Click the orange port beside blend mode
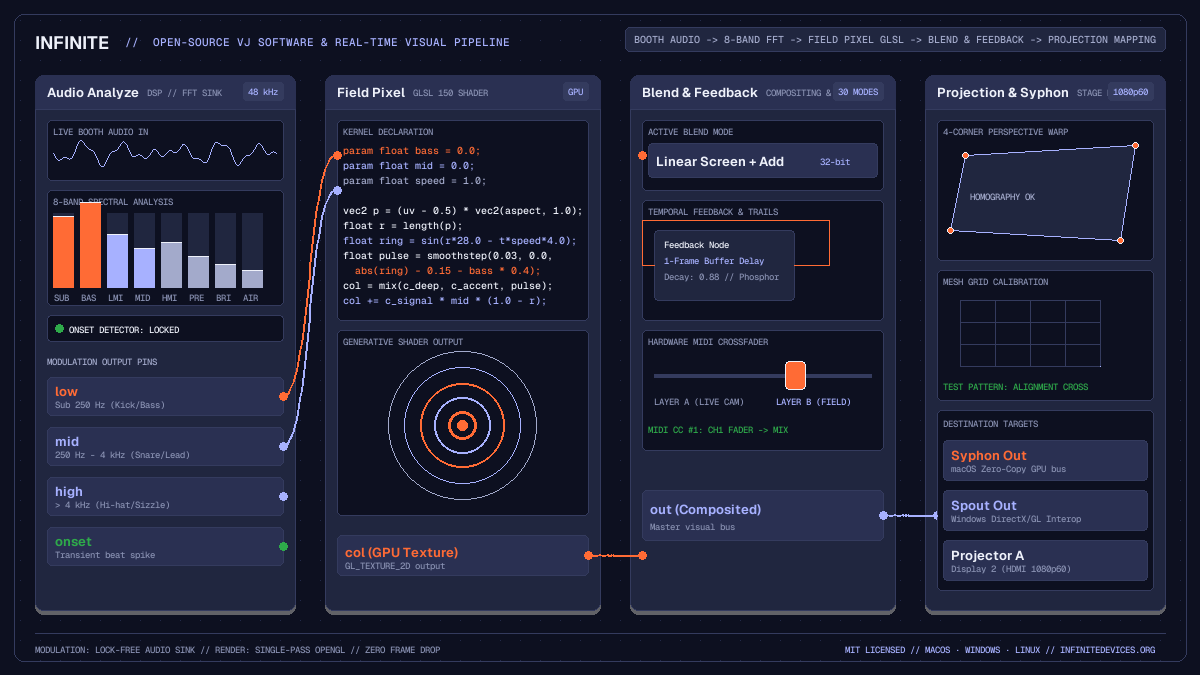 (x=642, y=155)
